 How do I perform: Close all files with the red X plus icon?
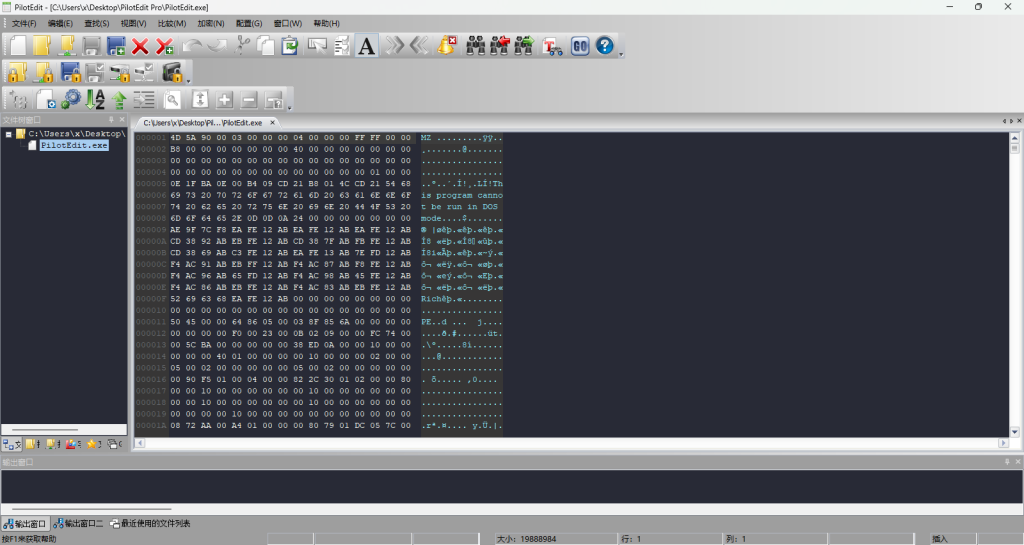point(165,46)
